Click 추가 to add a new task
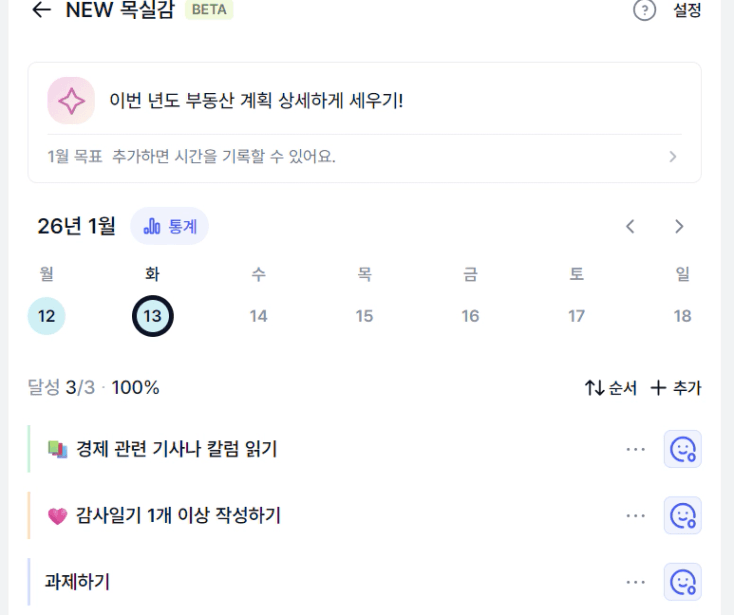 tap(676, 388)
